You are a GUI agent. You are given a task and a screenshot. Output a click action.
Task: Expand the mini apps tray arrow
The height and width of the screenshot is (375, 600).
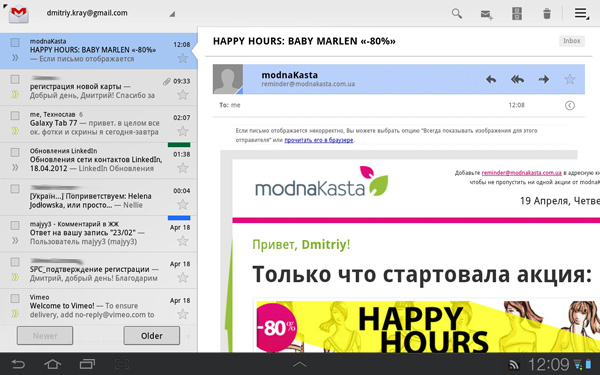tap(300, 364)
